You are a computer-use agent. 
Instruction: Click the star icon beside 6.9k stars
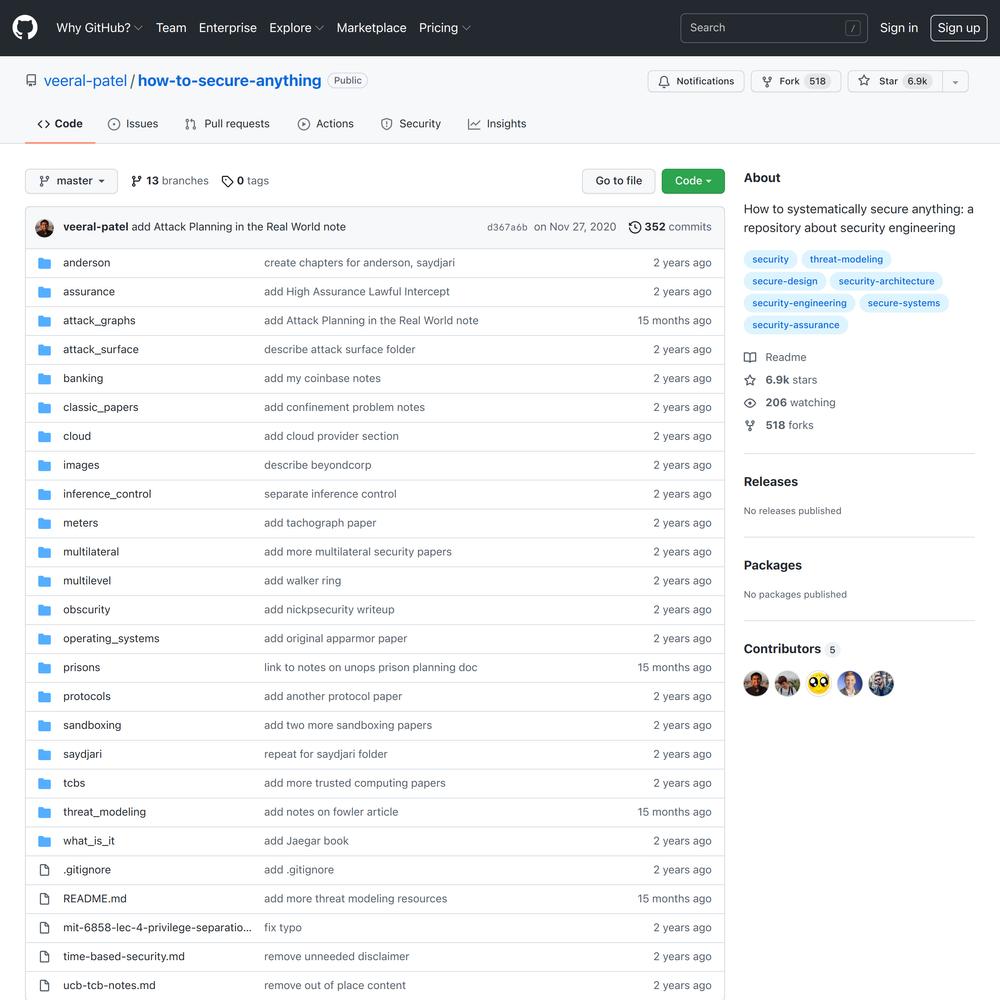tap(750, 380)
